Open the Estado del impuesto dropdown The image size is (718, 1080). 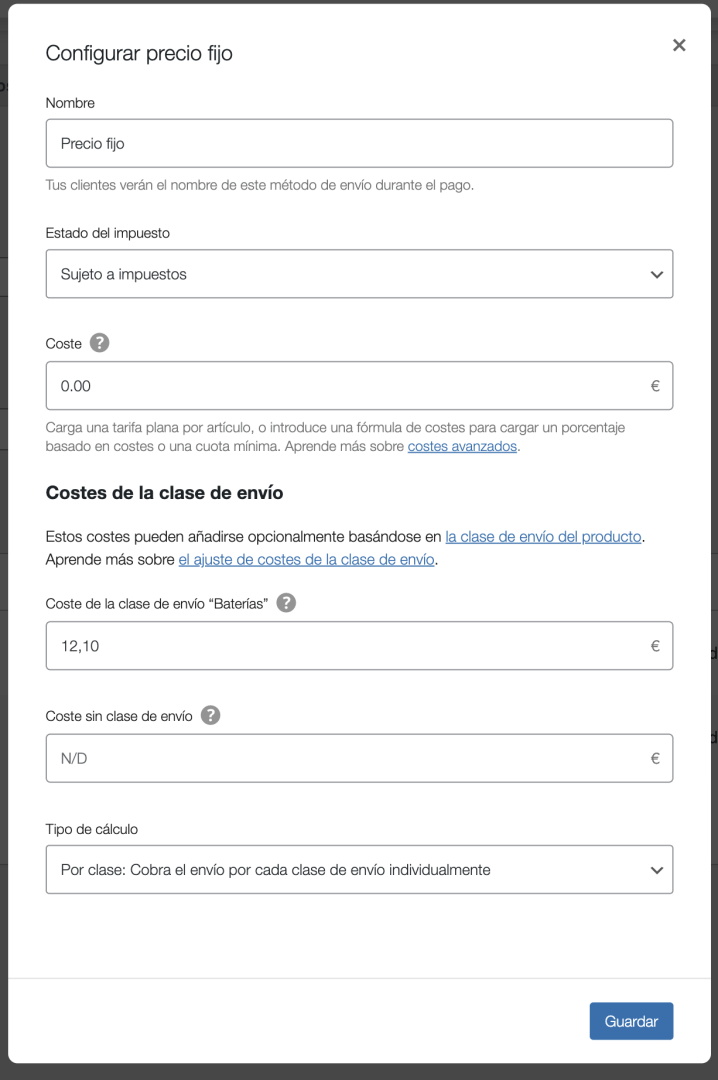tap(359, 274)
